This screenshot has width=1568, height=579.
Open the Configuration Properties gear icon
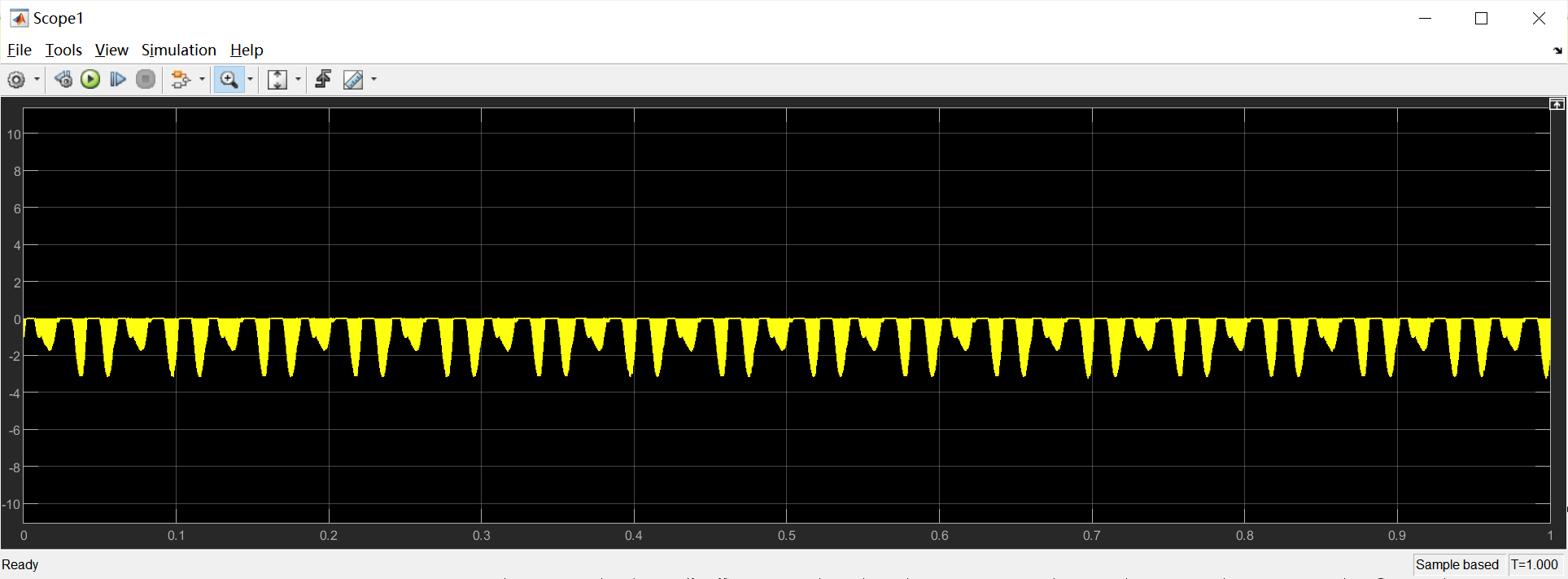pos(16,80)
